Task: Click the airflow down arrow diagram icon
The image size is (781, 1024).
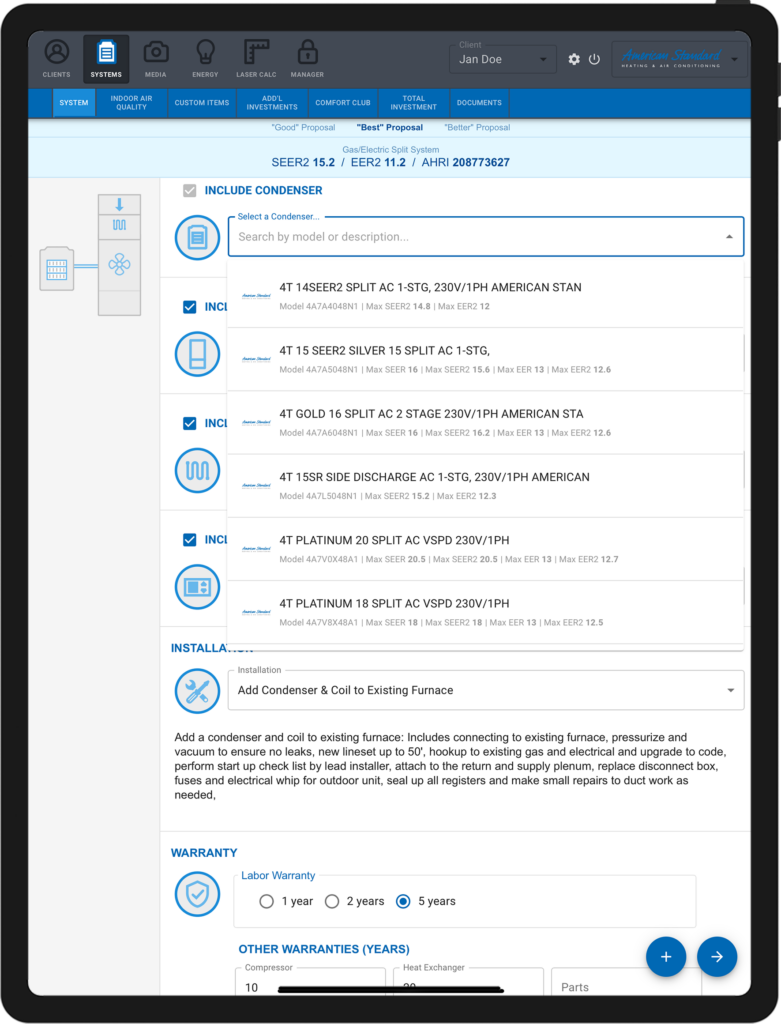Action: (120, 204)
